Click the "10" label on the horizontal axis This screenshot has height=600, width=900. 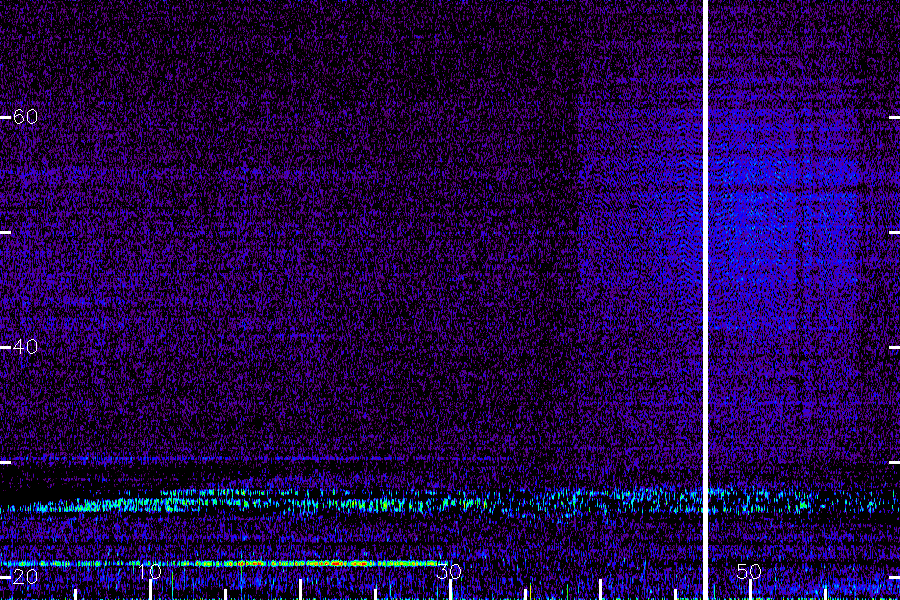tap(150, 571)
